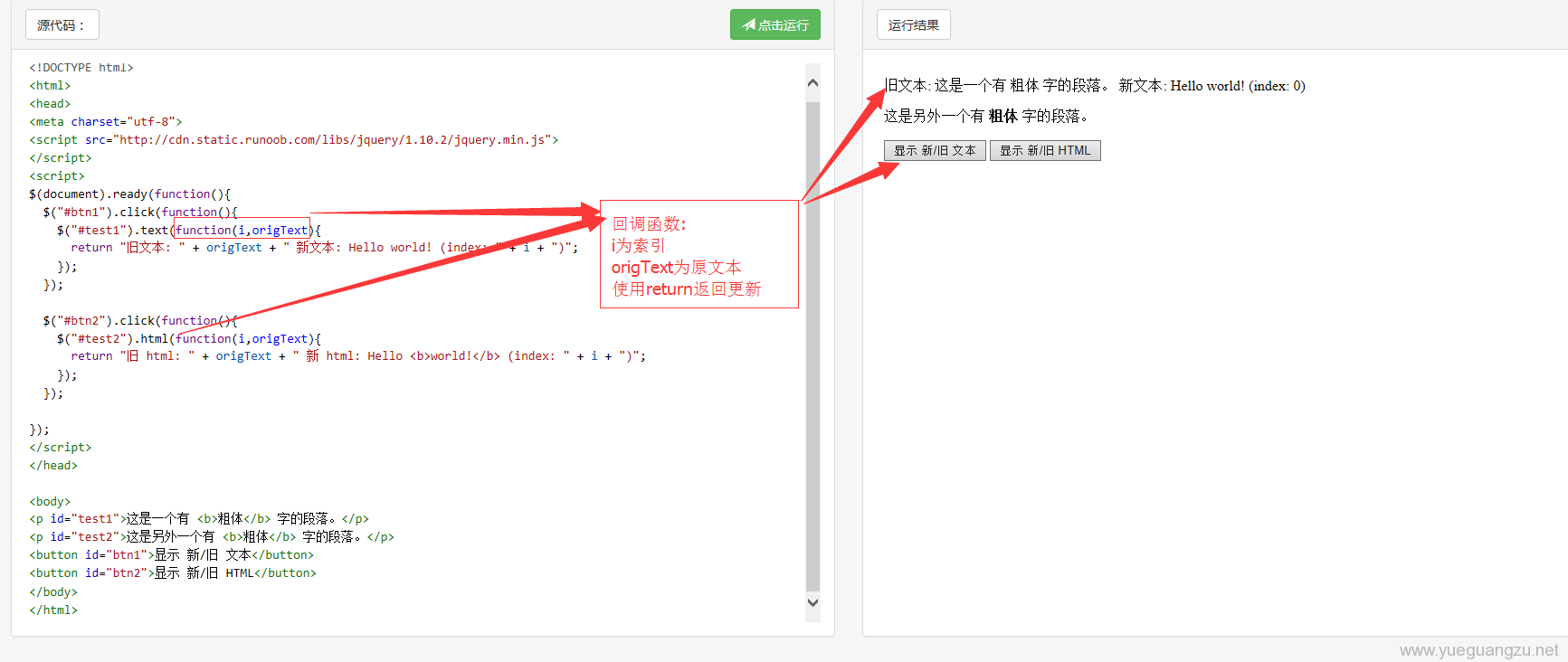This screenshot has height=662, width=1568.
Task: Click the 显示 新/旧 文本 button
Action: (935, 150)
